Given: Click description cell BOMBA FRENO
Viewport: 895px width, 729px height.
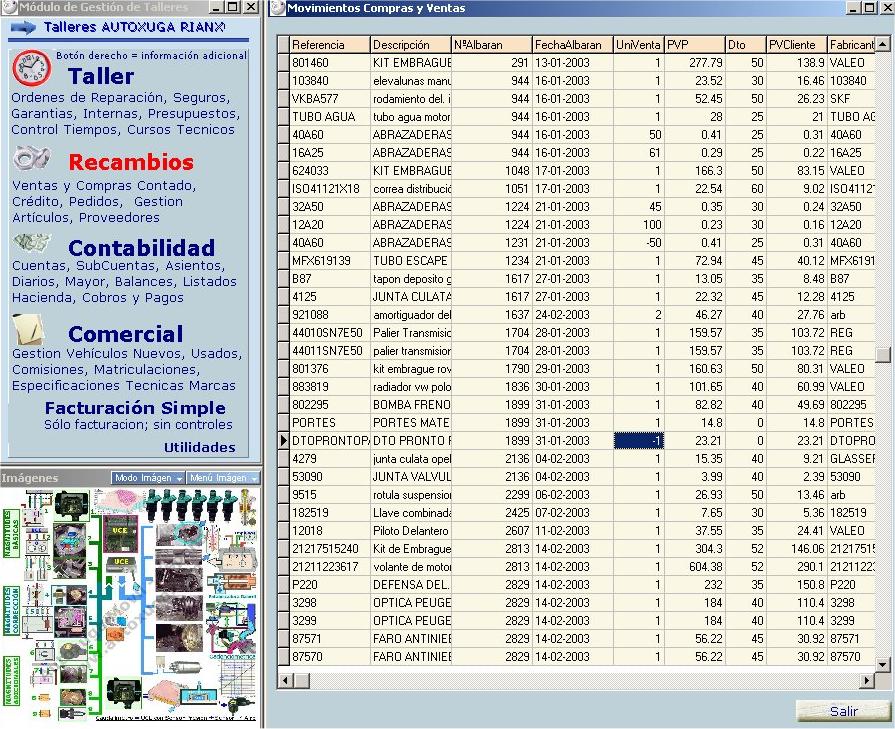Looking at the screenshot, I should 411,405.
